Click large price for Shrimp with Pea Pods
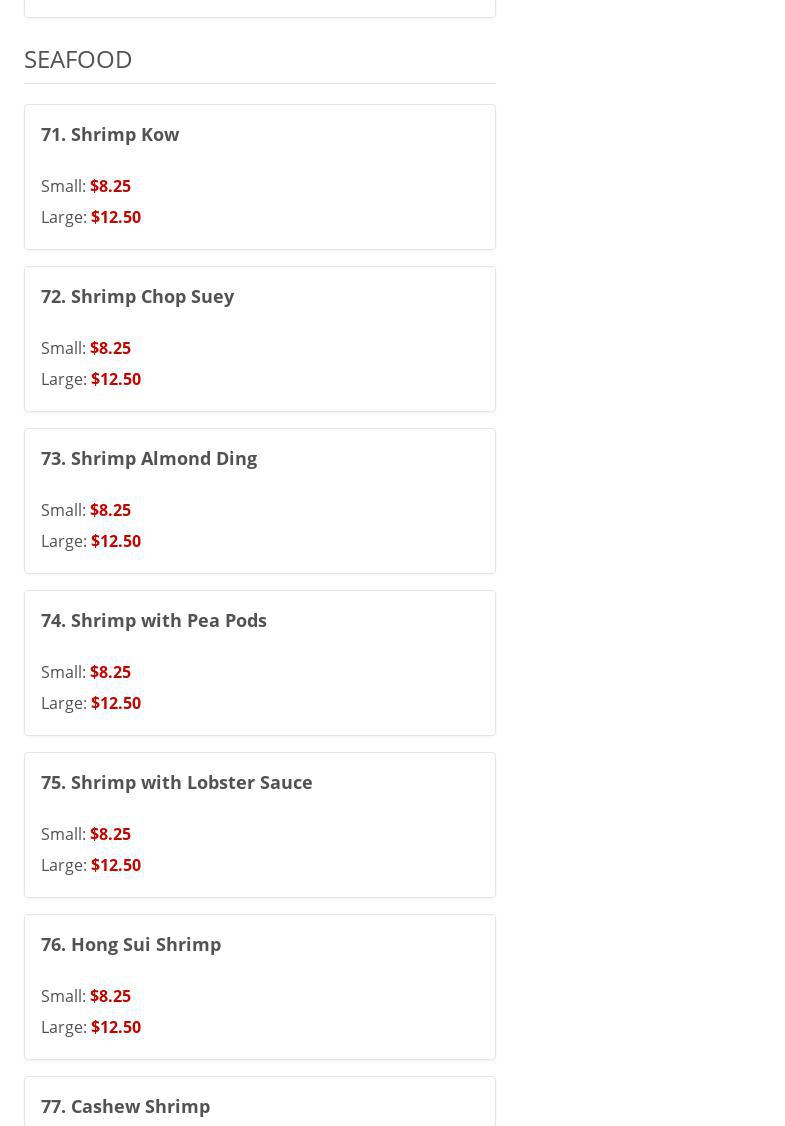 [116, 703]
